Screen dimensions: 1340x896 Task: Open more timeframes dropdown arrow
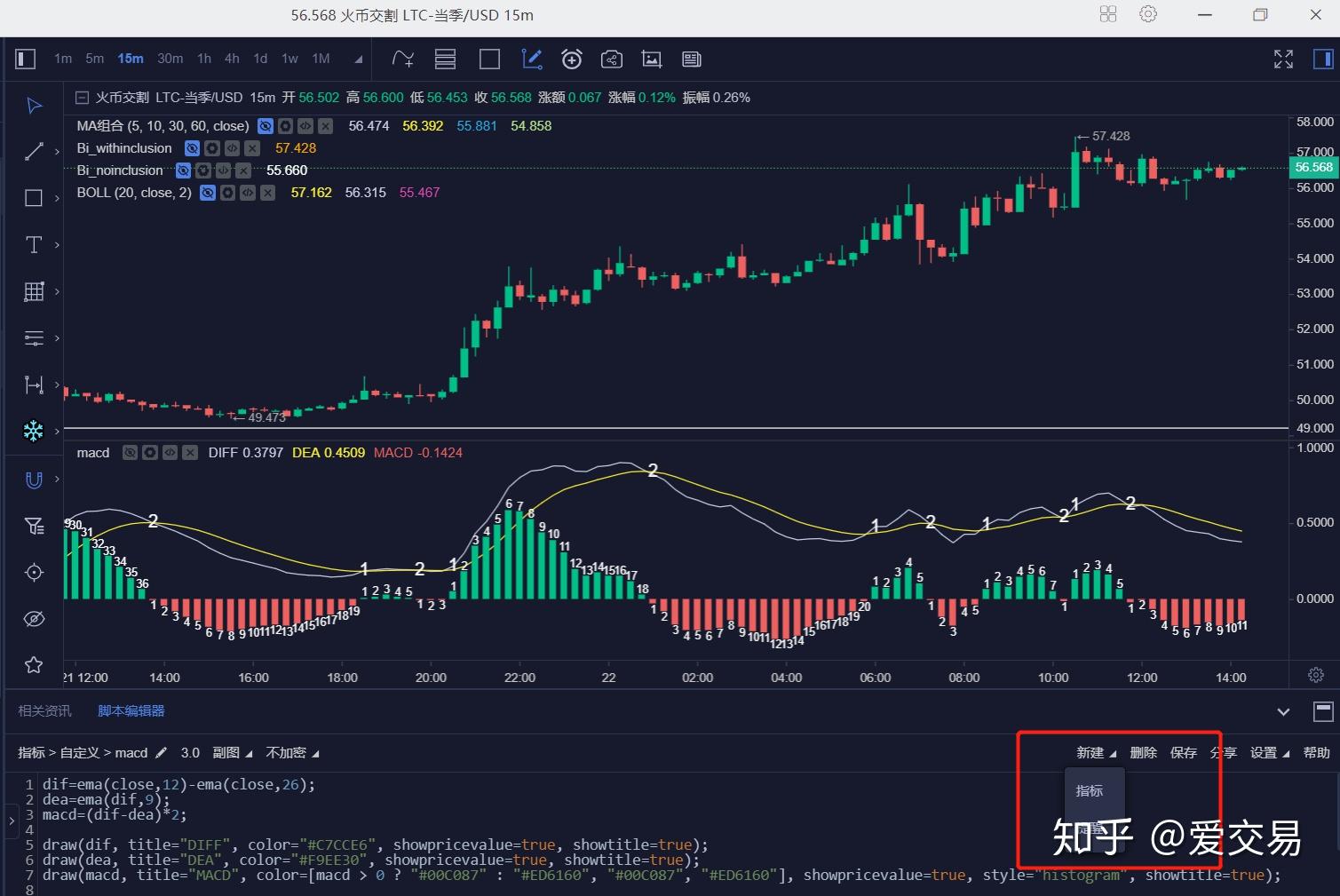(x=359, y=59)
